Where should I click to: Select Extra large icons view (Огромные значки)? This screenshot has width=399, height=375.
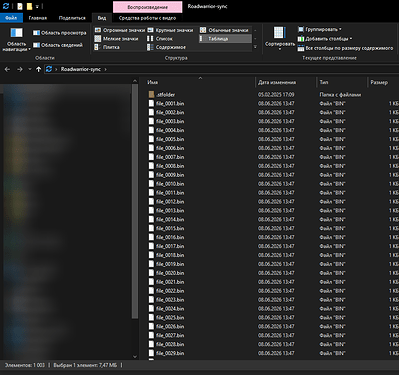(120, 30)
